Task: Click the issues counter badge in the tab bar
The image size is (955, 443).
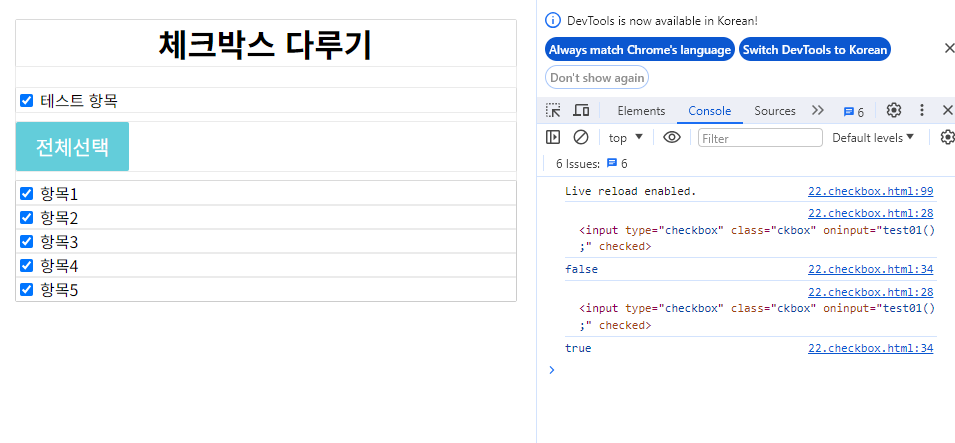Action: click(x=854, y=112)
